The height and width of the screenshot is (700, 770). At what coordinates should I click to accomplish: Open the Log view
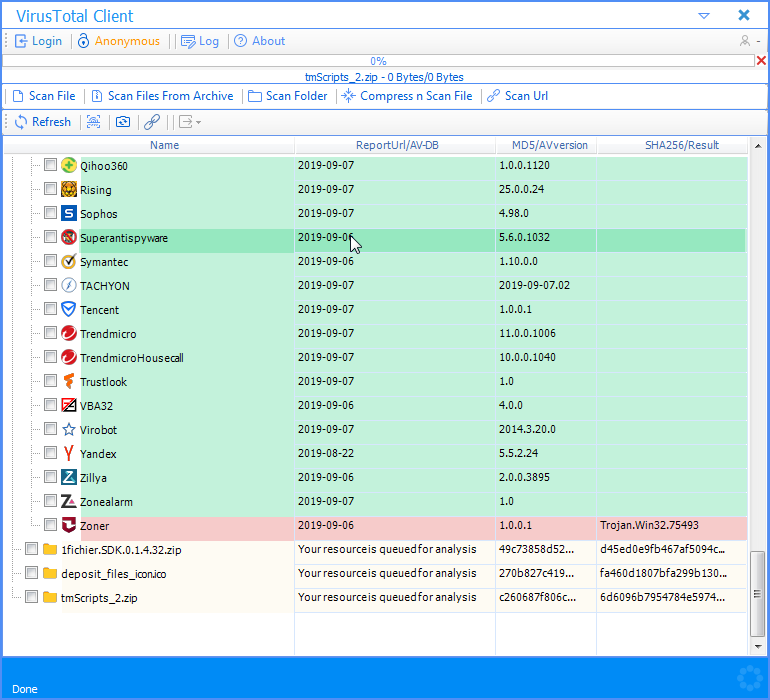pos(200,41)
